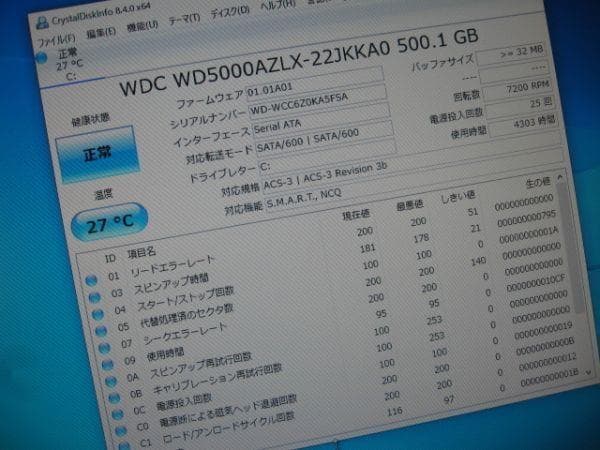Select the キャリブレーション再試行回数 attribute
The width and height of the screenshot is (600, 450).
point(217,379)
